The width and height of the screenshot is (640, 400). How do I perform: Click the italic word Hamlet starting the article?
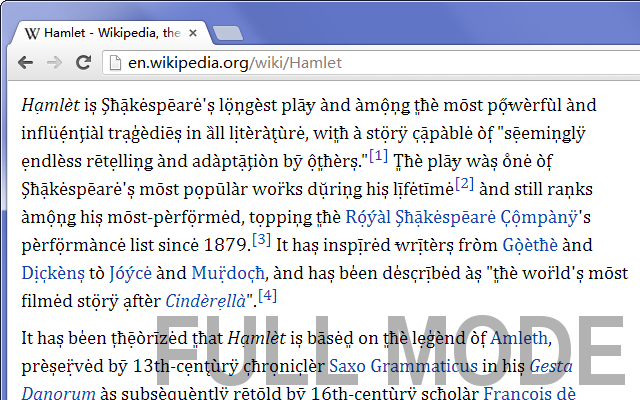pyautogui.click(x=51, y=106)
